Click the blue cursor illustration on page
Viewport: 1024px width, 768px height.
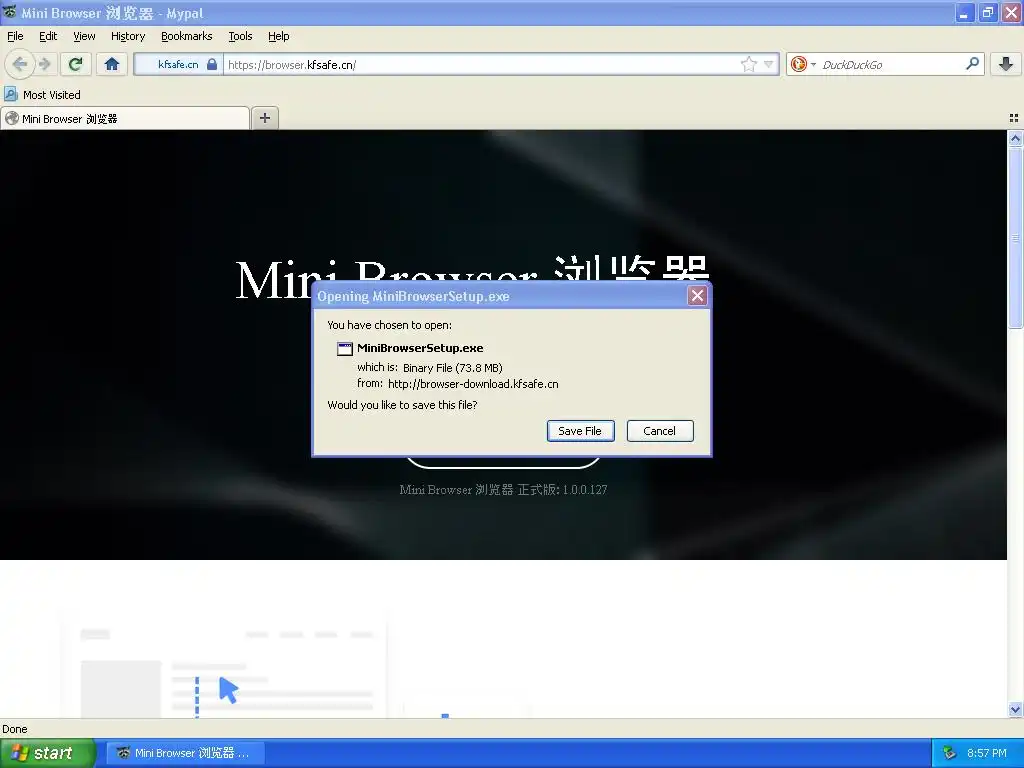[x=228, y=690]
